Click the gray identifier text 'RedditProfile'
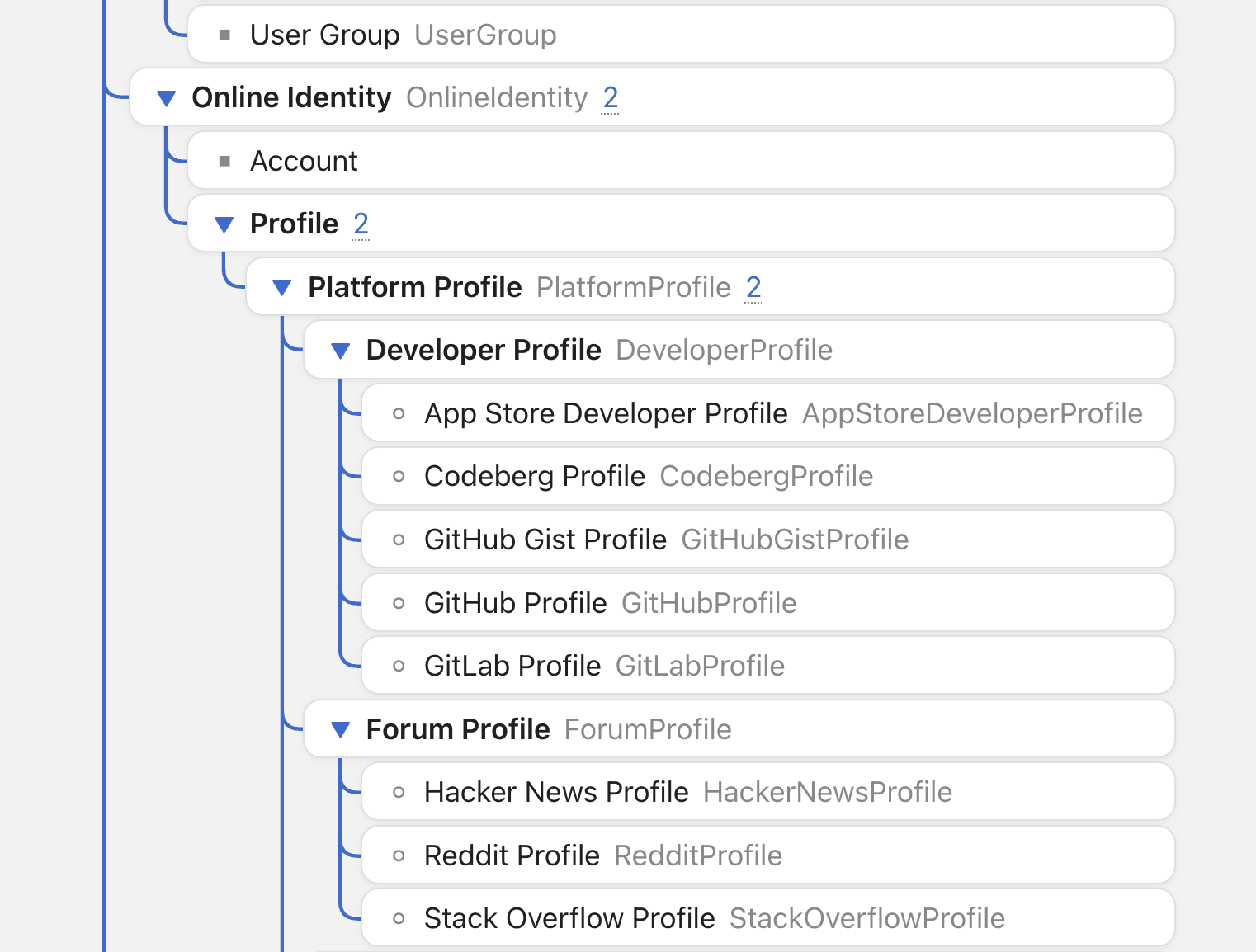 click(698, 855)
